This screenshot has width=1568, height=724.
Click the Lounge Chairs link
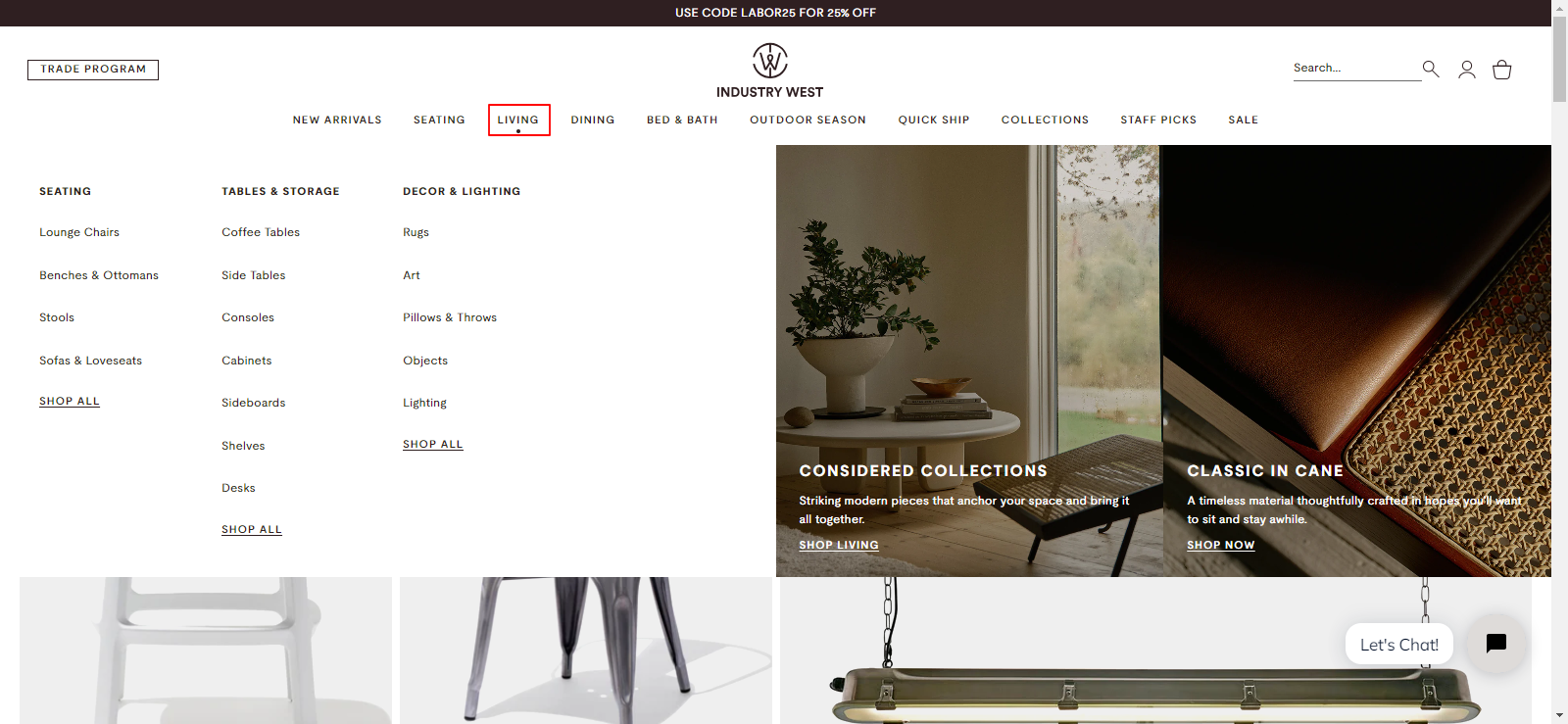pos(79,232)
